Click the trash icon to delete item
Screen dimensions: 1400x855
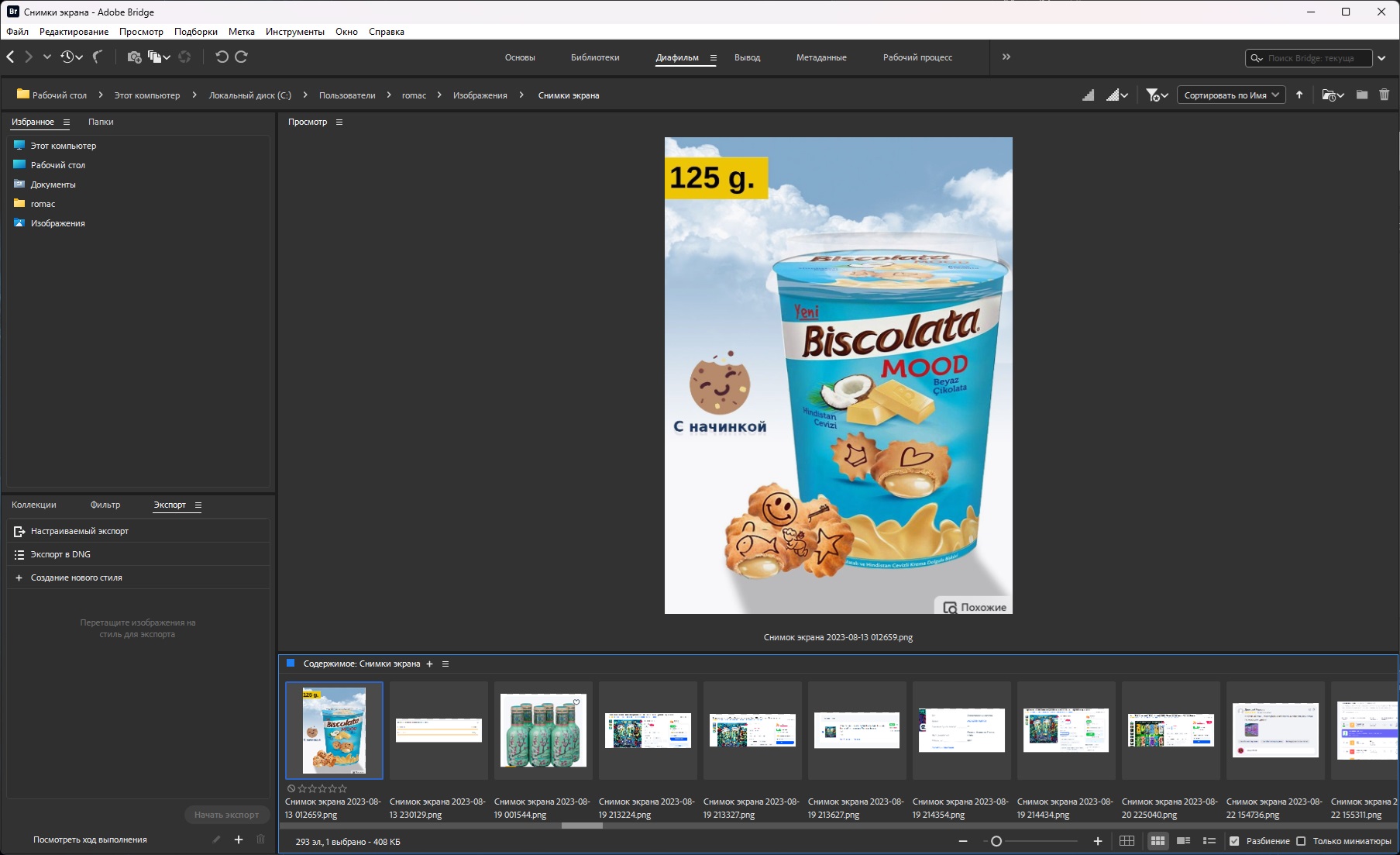coord(1384,95)
